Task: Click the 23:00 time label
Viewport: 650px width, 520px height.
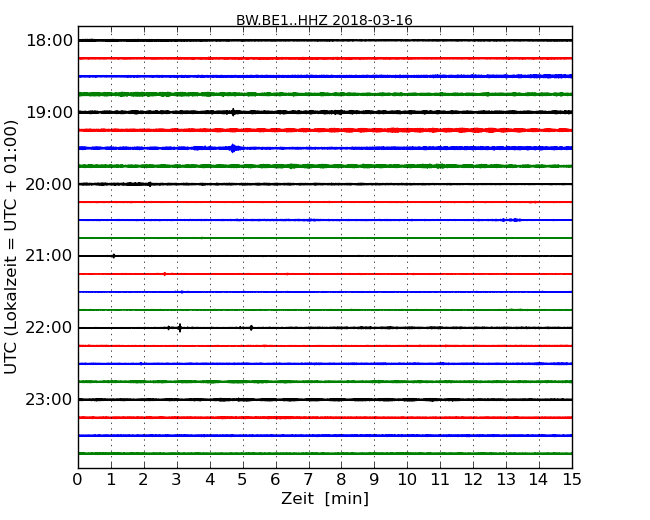Action: pyautogui.click(x=49, y=400)
